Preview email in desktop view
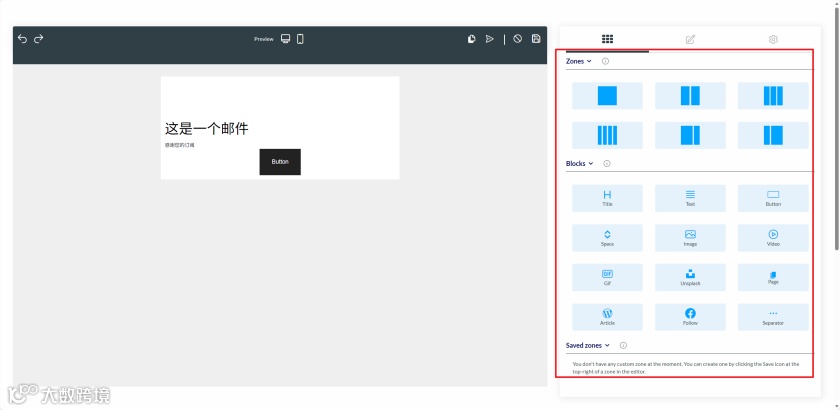The image size is (840, 411). 286,39
